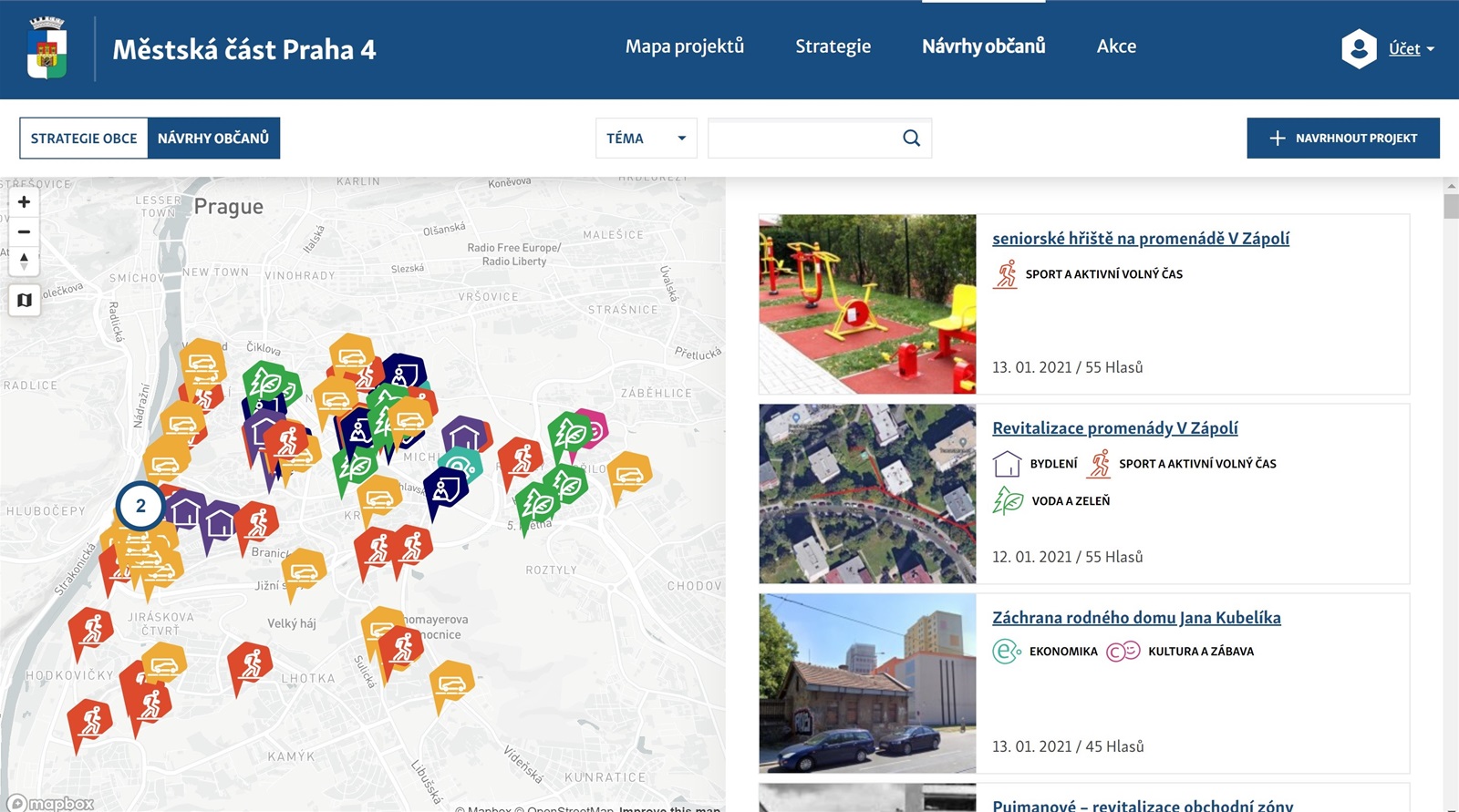The height and width of the screenshot is (812, 1459).
Task: Click the search magnifier icon
Action: pos(911,138)
